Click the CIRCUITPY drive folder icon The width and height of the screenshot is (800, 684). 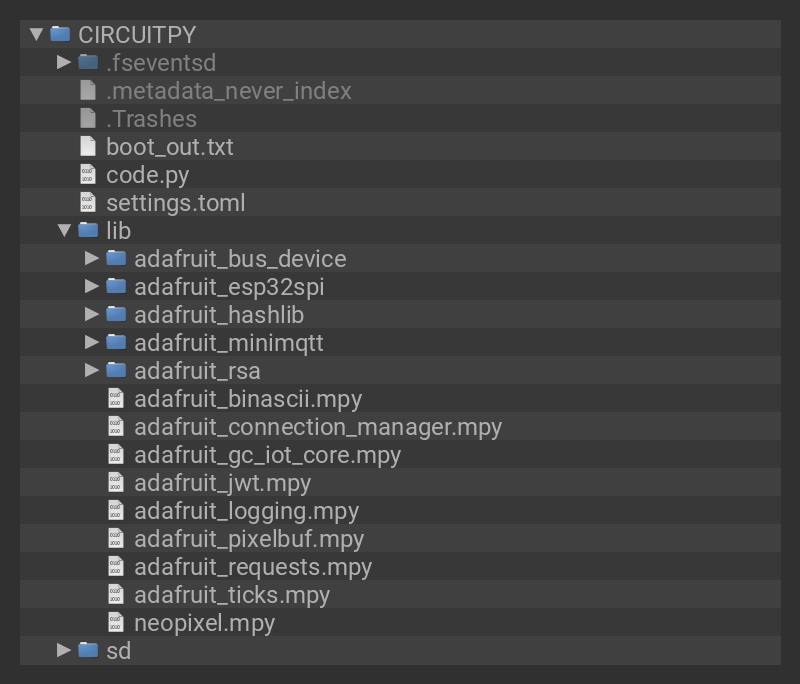click(x=60, y=34)
